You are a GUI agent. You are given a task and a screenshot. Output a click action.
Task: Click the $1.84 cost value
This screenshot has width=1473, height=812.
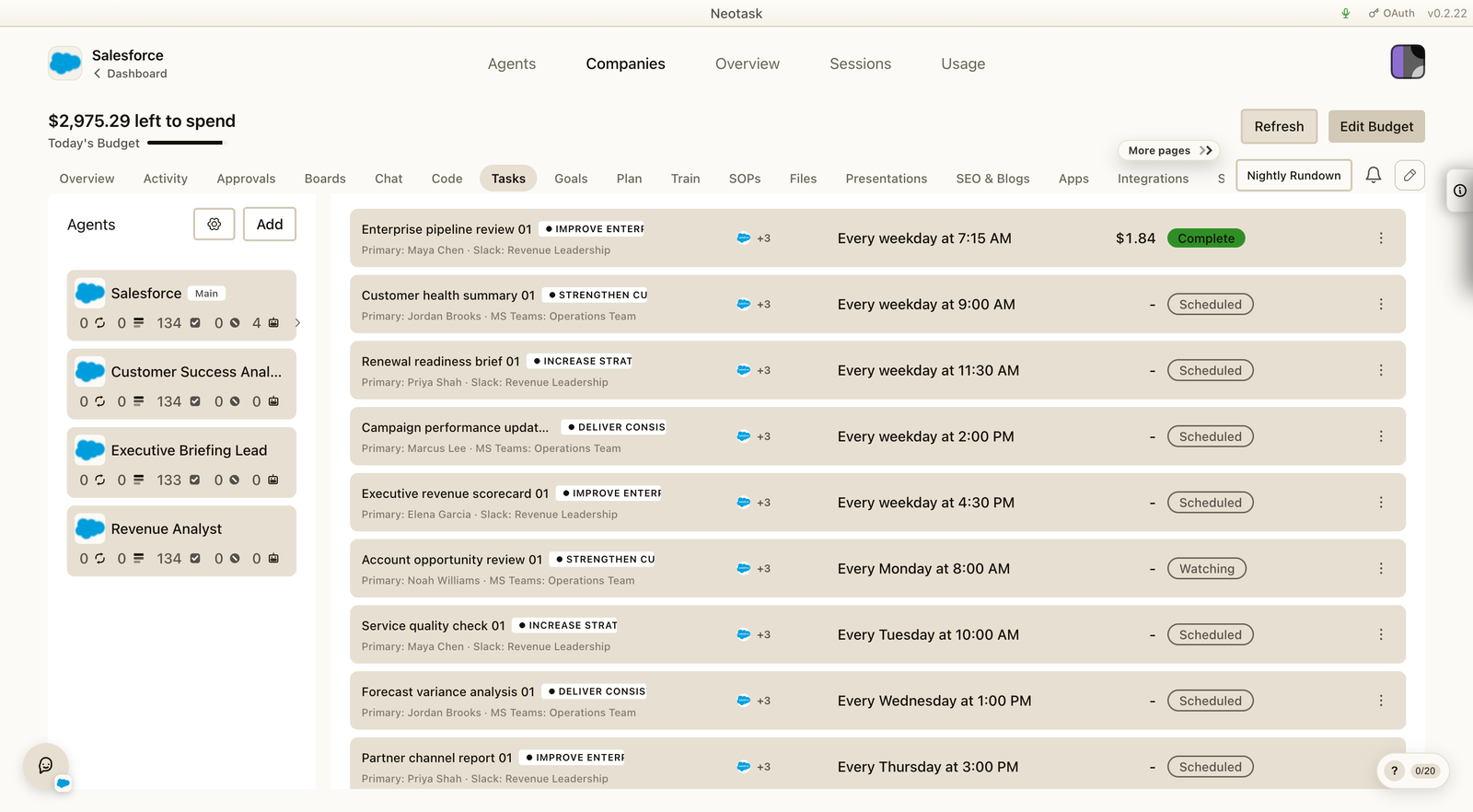pyautogui.click(x=1135, y=238)
